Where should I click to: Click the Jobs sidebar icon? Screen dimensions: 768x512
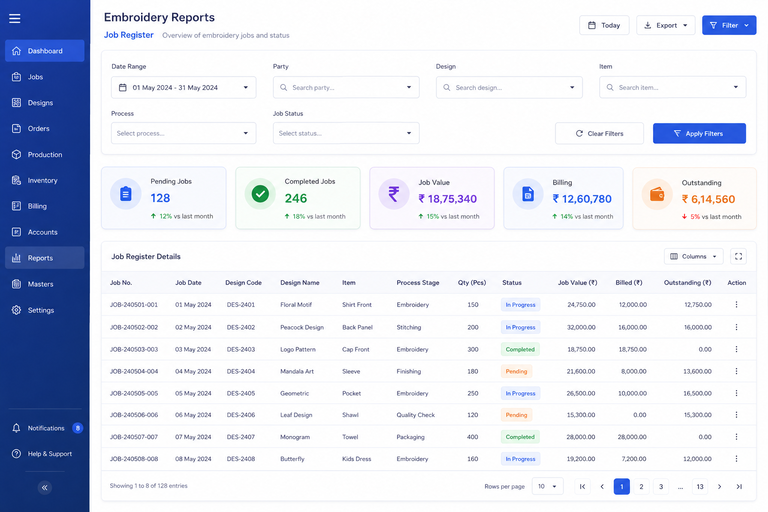[x=16, y=77]
